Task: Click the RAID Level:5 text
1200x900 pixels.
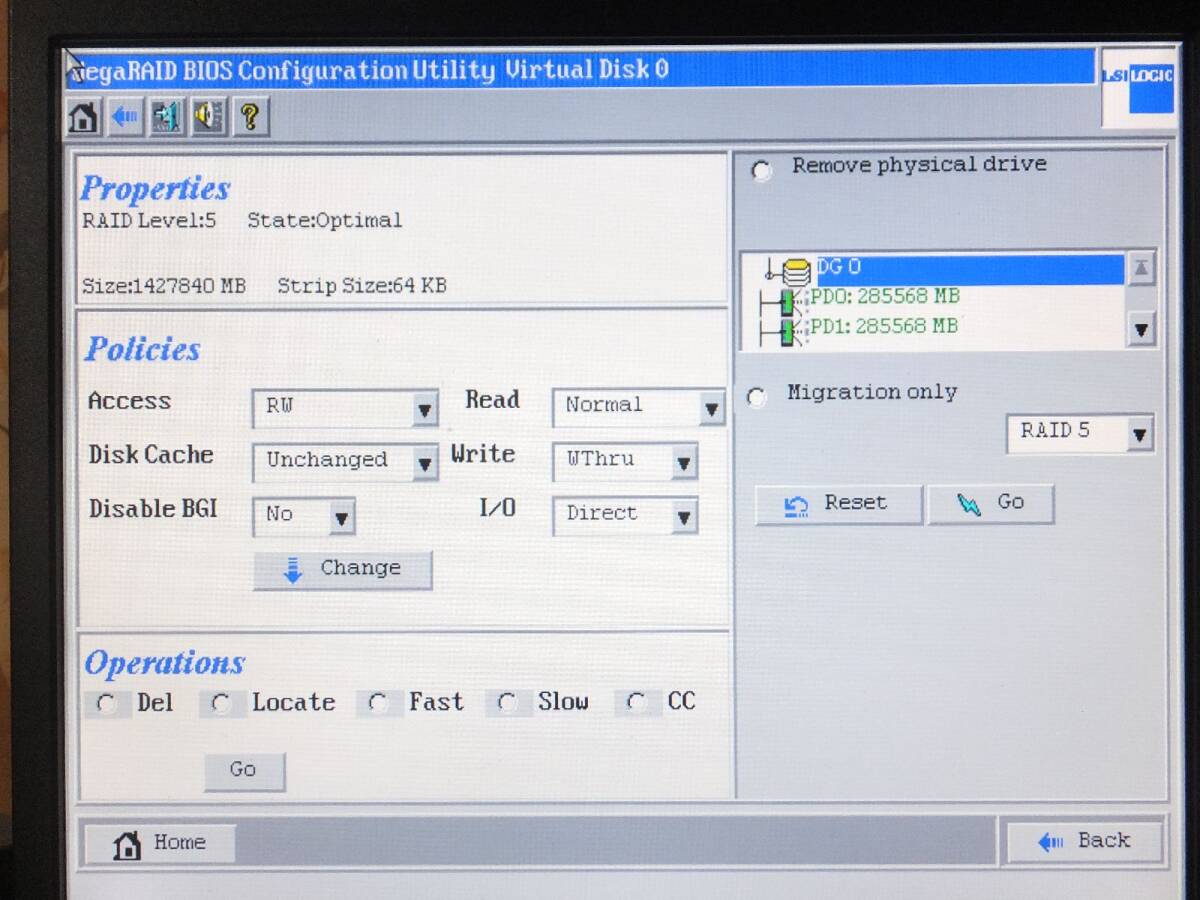Action: (149, 221)
